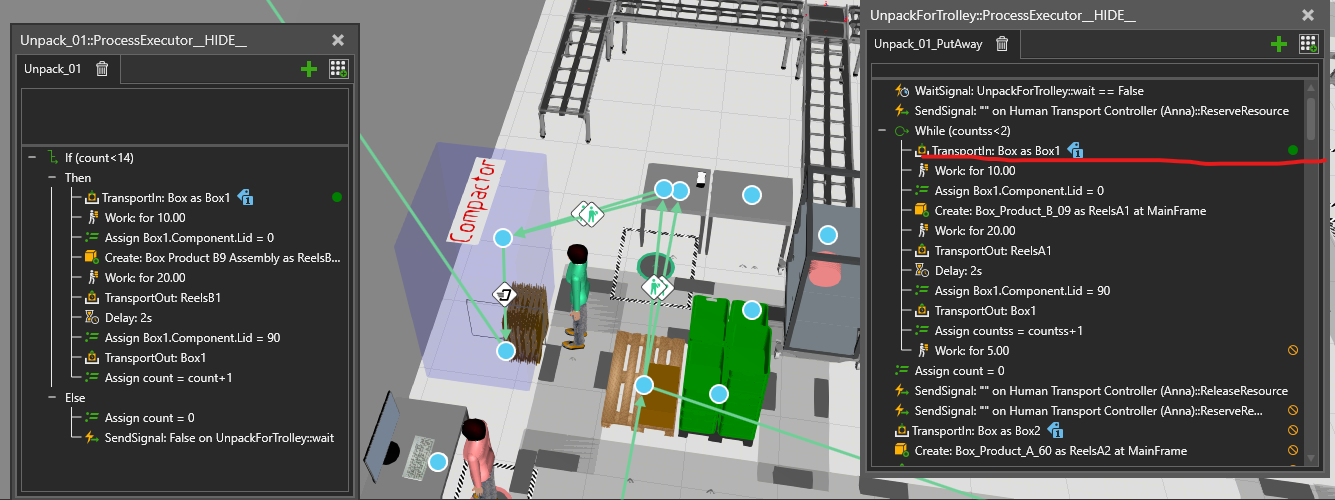Add new routine in UnpackForTrolley panel

(1278, 44)
